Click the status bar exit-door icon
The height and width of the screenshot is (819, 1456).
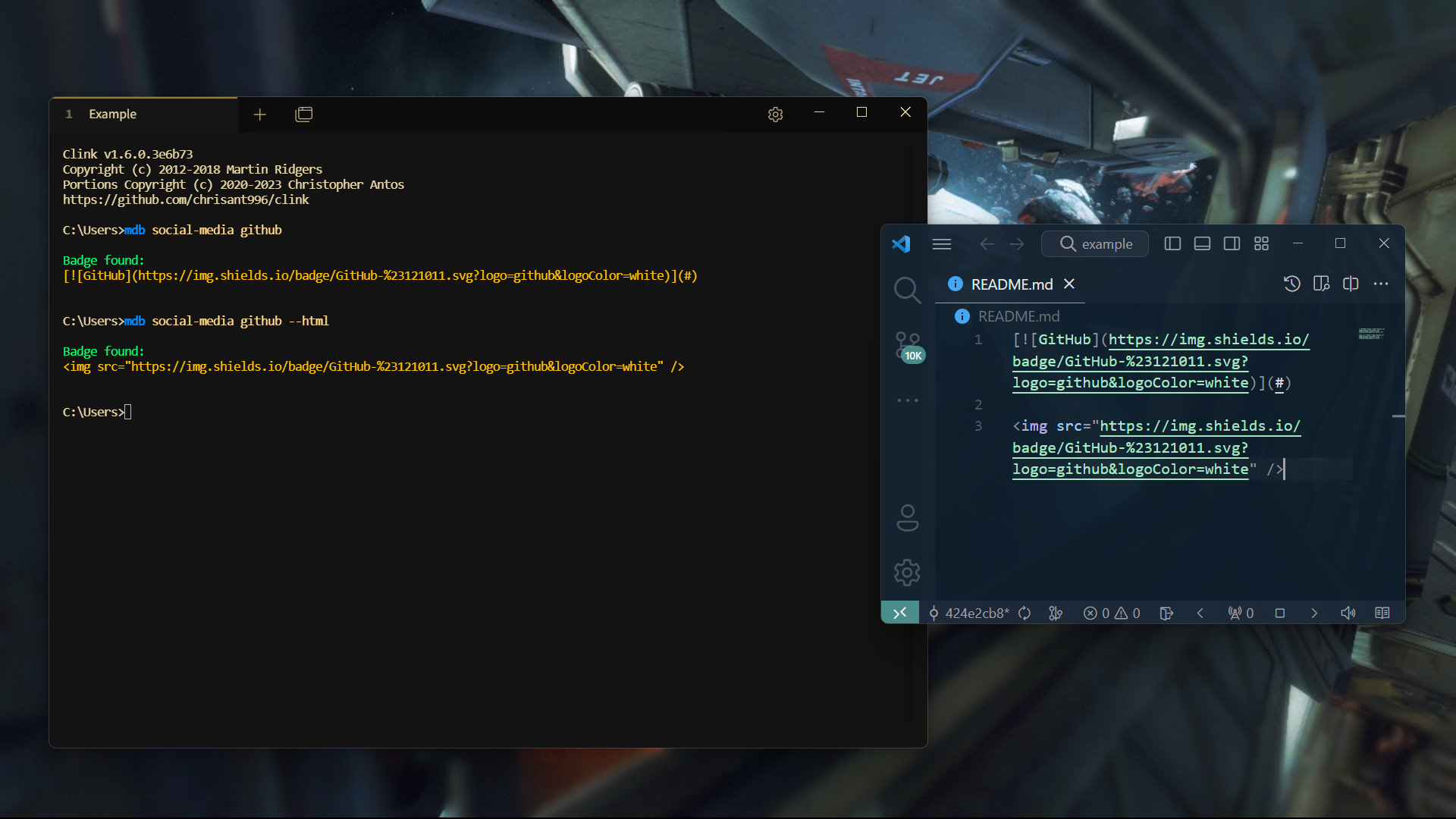(1166, 613)
